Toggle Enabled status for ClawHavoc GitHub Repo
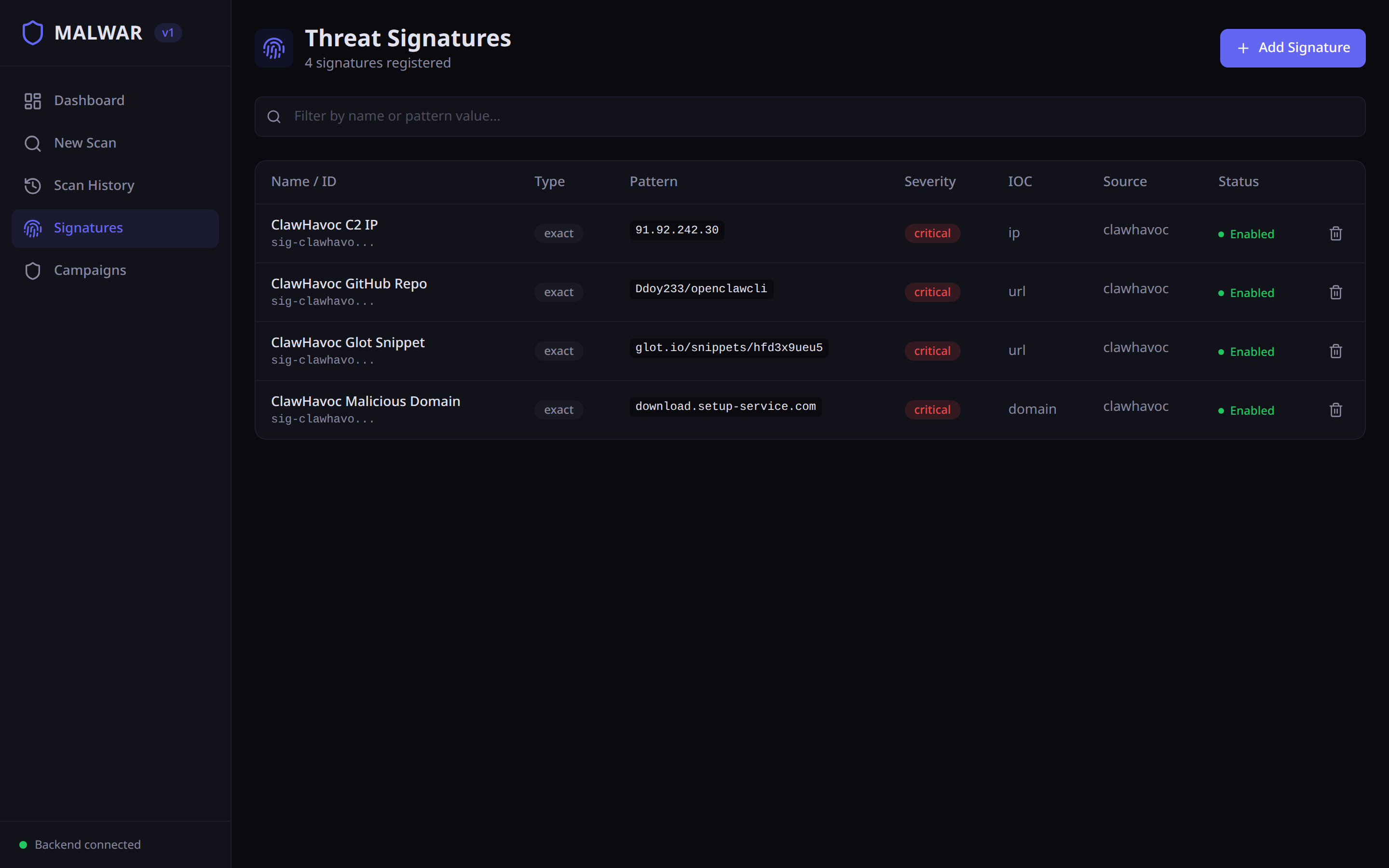The width and height of the screenshot is (1389, 868). pyautogui.click(x=1246, y=293)
